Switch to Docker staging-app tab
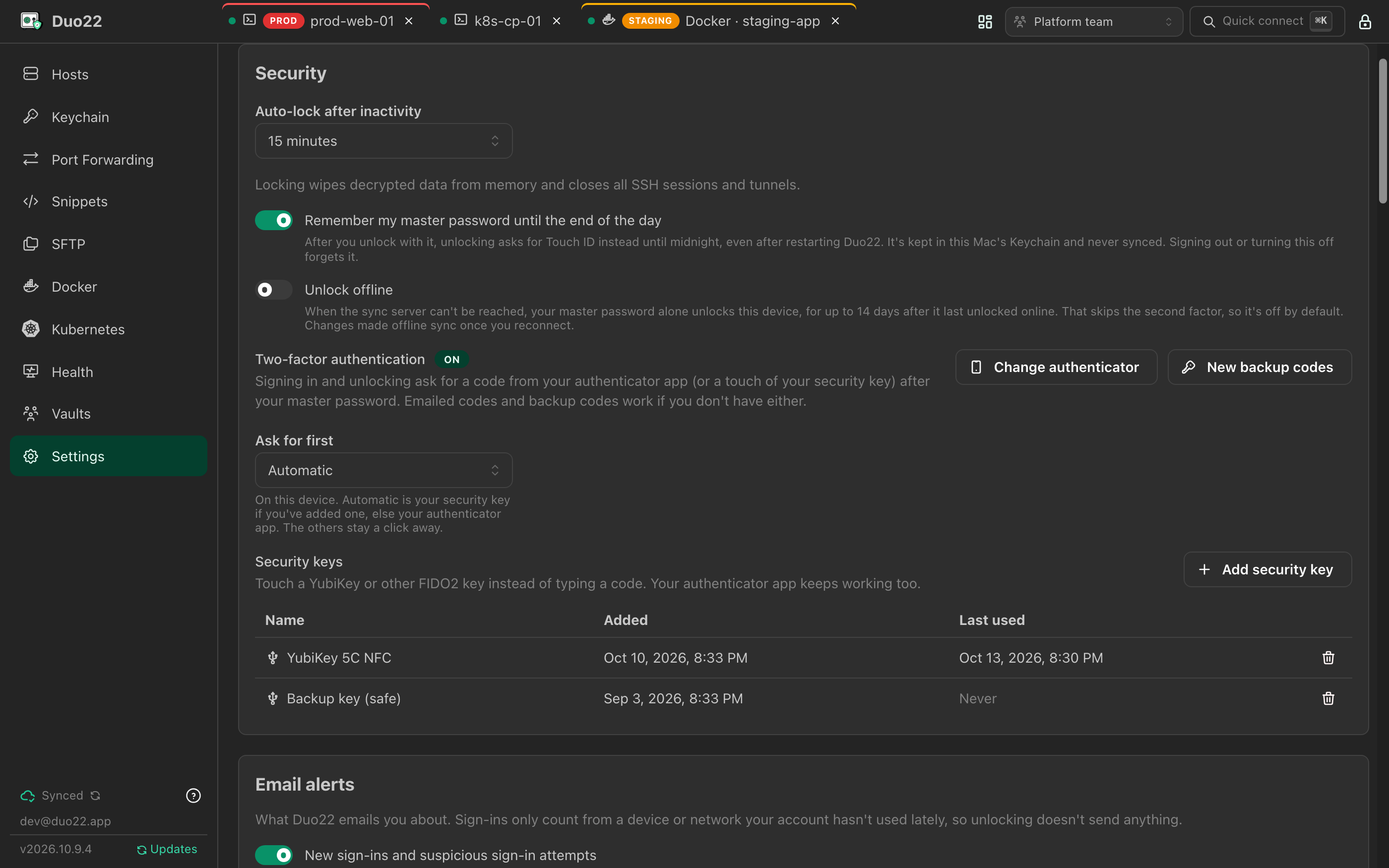The width and height of the screenshot is (1389, 868). pyautogui.click(x=719, y=21)
